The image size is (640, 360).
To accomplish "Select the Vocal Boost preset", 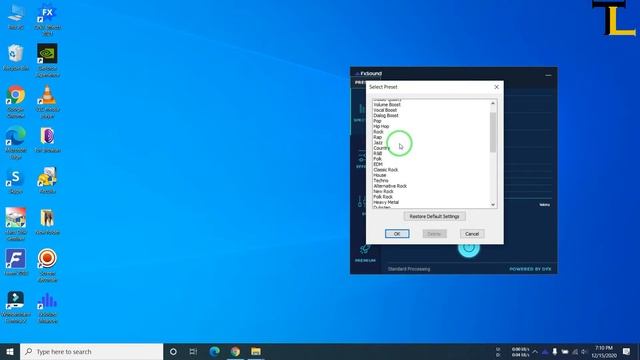I will 385,110.
